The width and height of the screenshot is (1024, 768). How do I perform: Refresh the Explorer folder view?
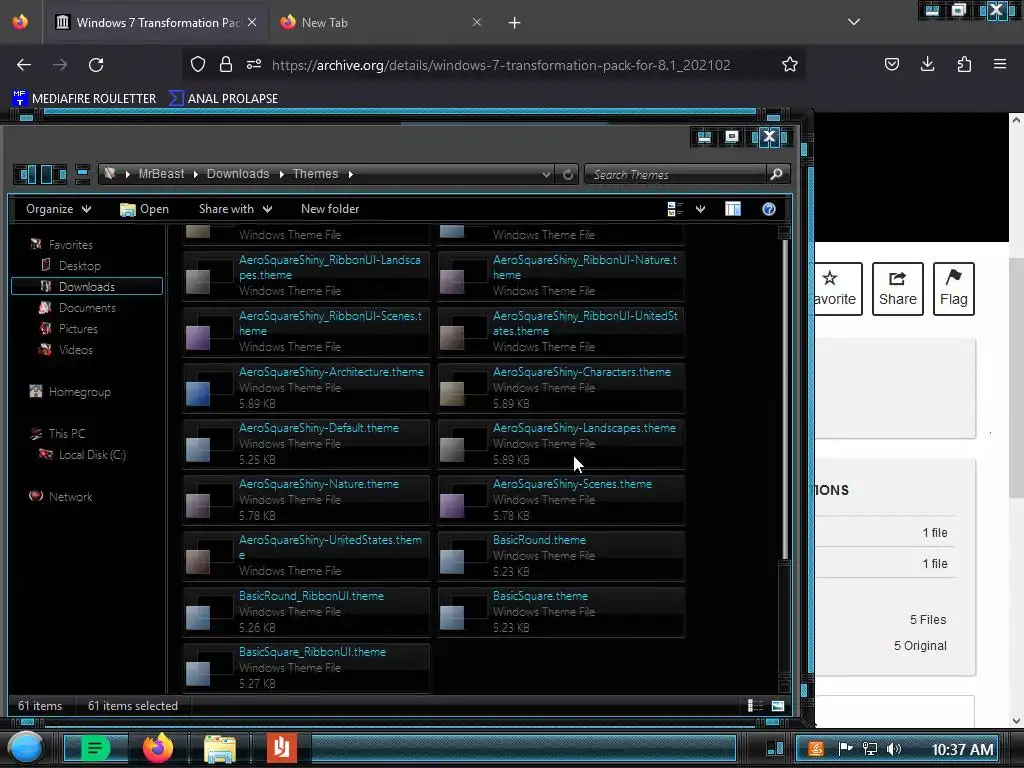click(x=568, y=174)
